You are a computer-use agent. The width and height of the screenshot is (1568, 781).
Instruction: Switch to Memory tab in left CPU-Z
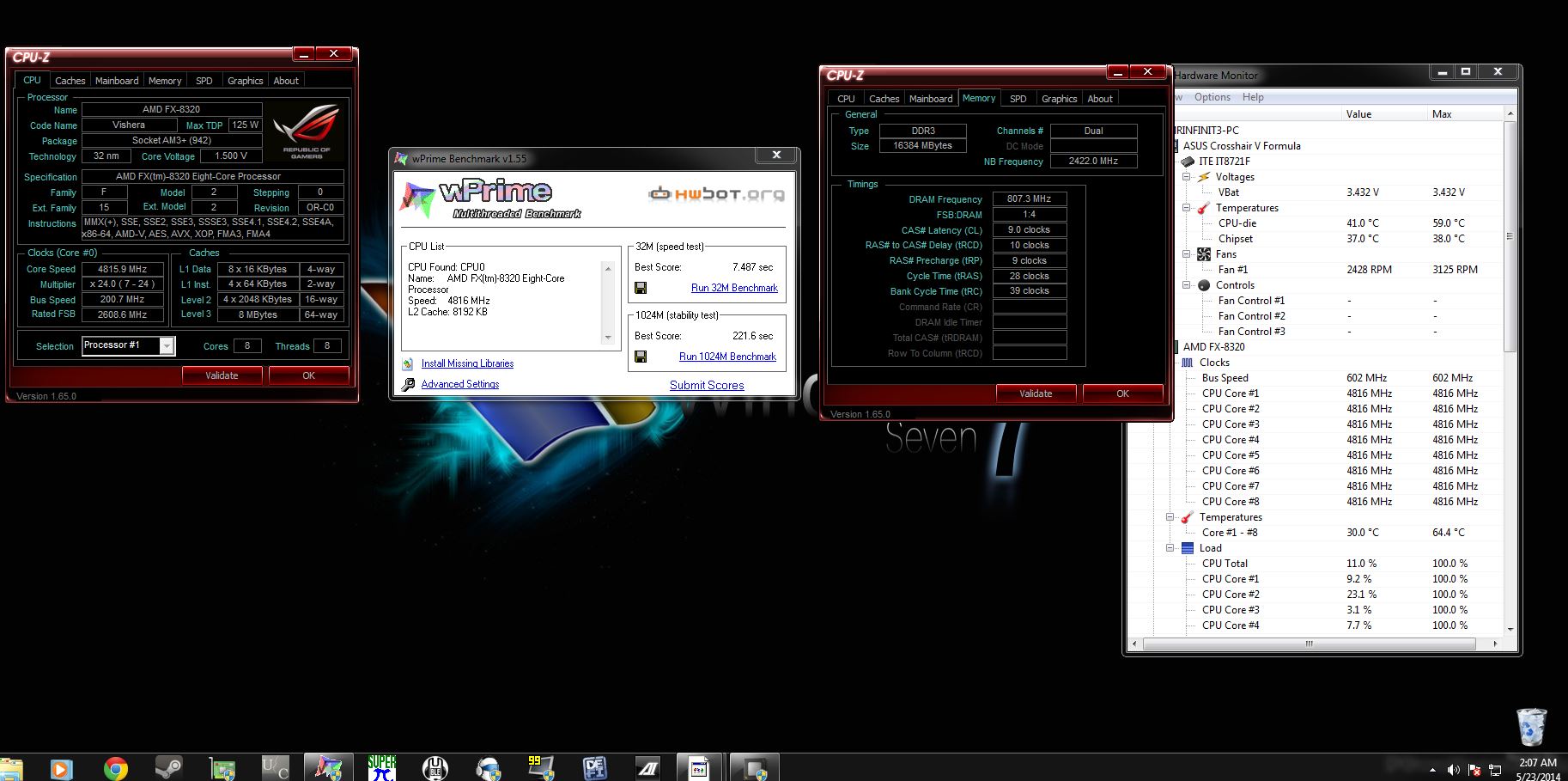pos(165,81)
